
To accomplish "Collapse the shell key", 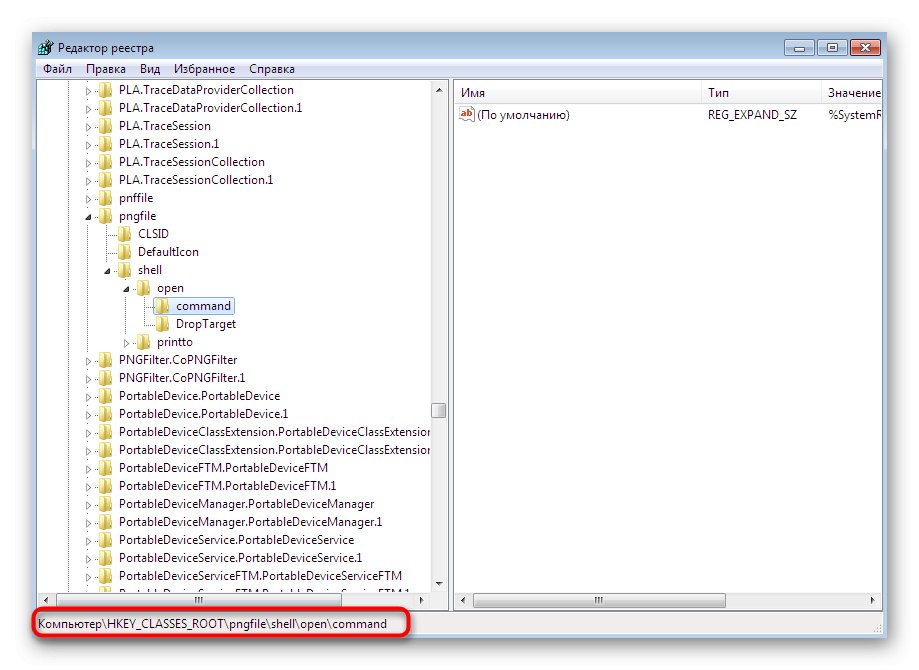I will point(107,271).
